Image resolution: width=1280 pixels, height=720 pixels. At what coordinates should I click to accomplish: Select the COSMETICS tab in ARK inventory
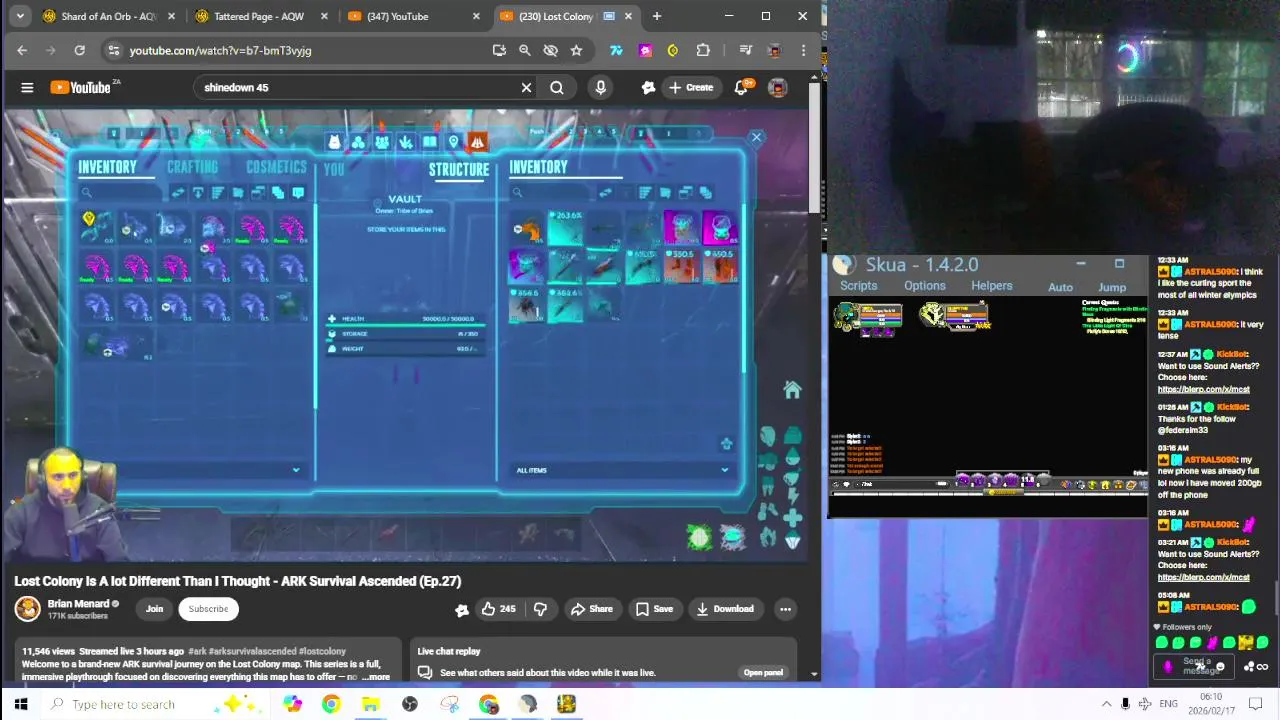pyautogui.click(x=276, y=167)
